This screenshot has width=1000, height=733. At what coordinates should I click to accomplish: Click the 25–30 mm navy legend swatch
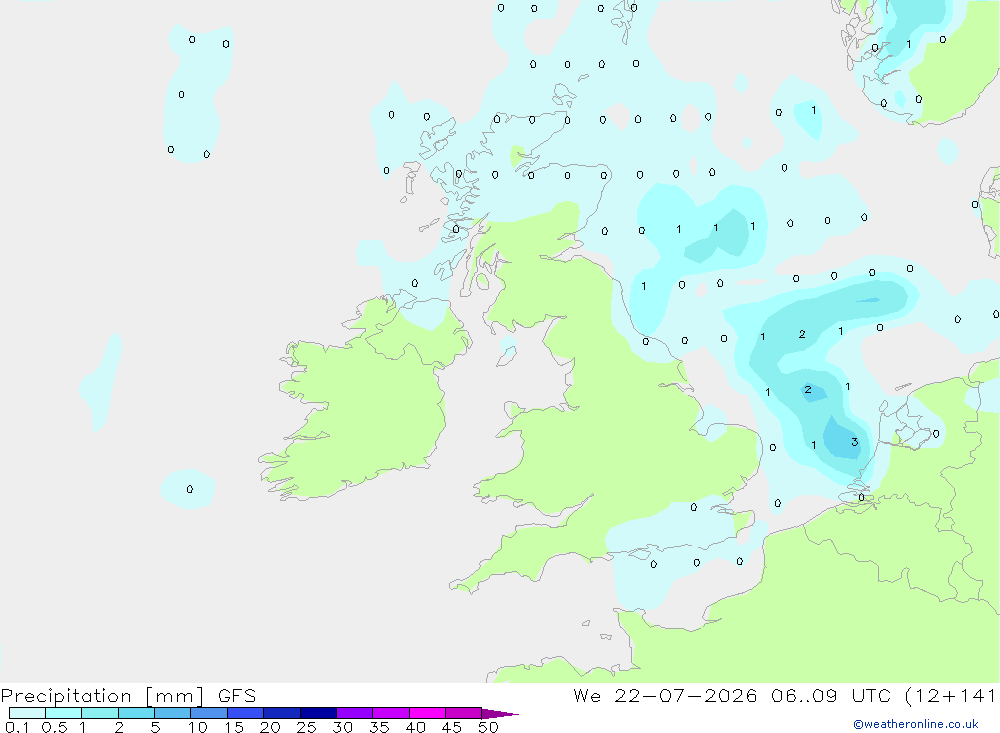318,713
